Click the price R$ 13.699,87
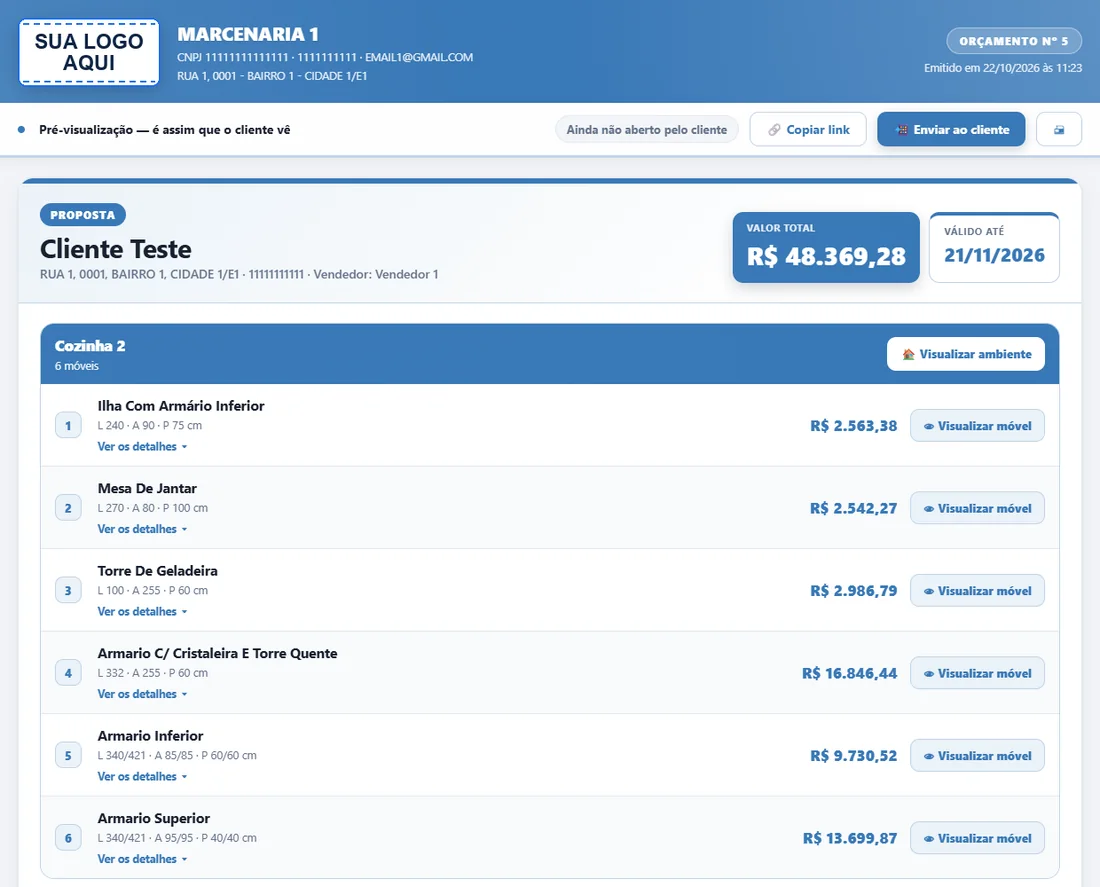The width and height of the screenshot is (1100, 887). (x=850, y=839)
